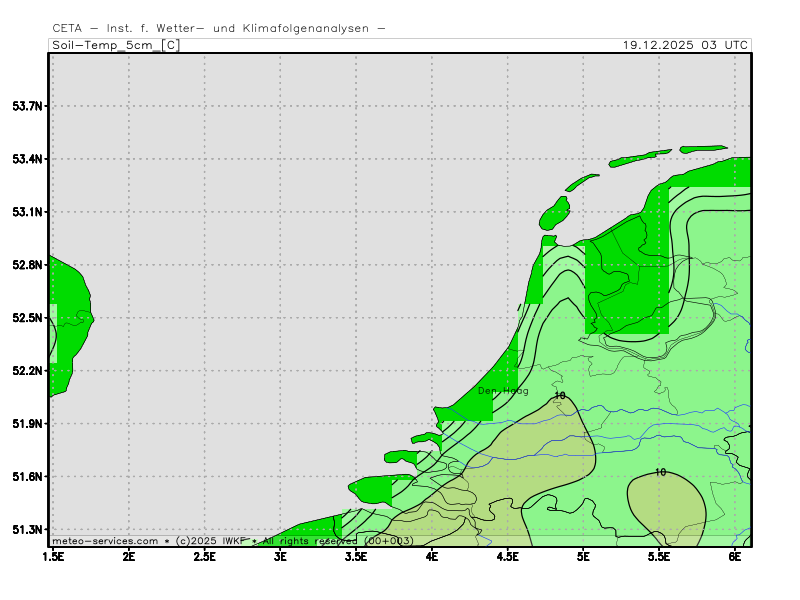This screenshot has width=800, height=600.
Task: Click the 52.5N latitude axis label
Action: tap(27, 318)
